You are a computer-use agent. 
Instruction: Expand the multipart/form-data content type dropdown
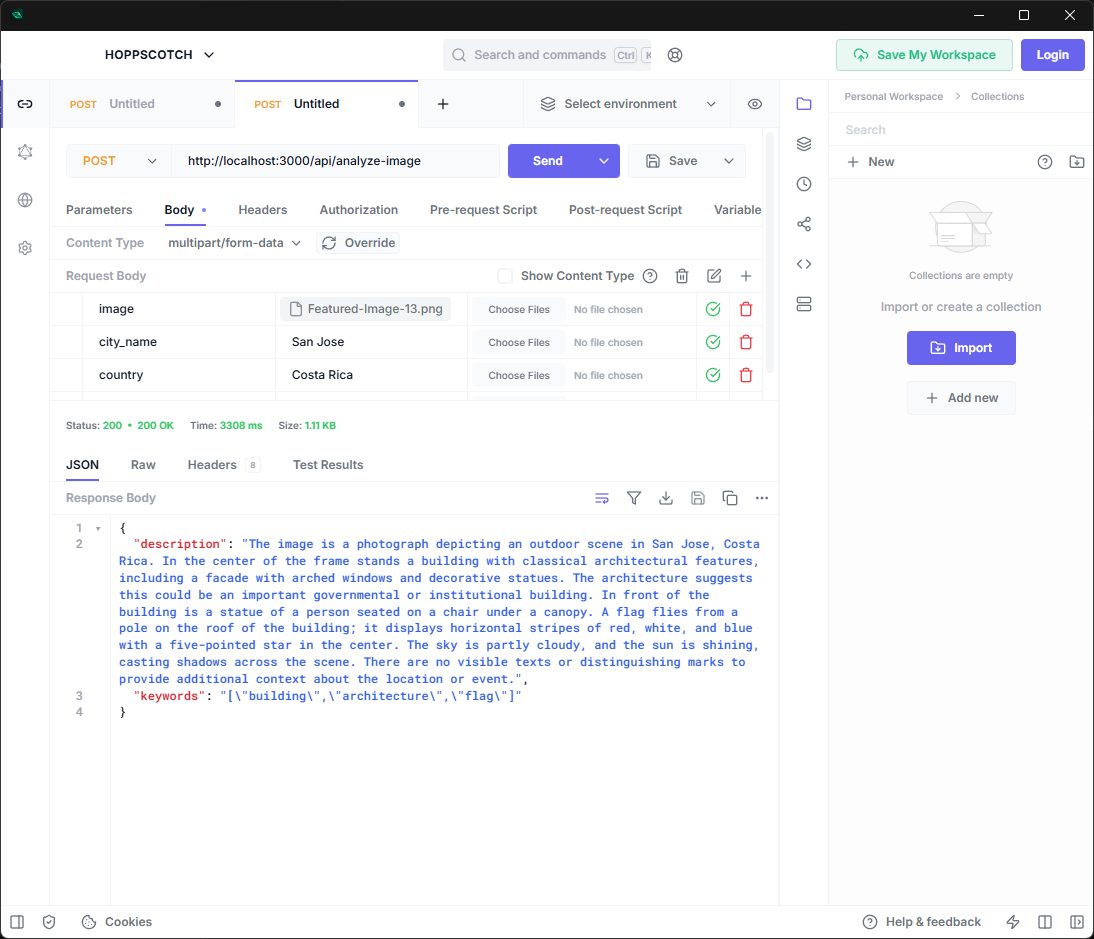coord(234,243)
